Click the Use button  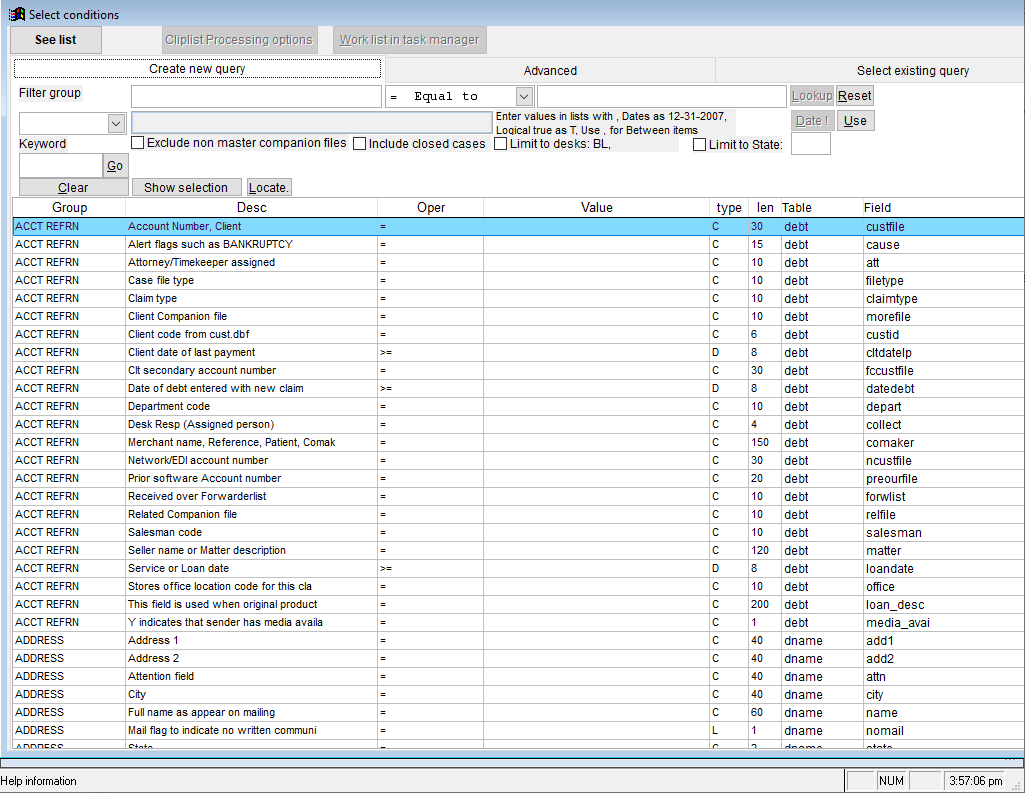(855, 121)
